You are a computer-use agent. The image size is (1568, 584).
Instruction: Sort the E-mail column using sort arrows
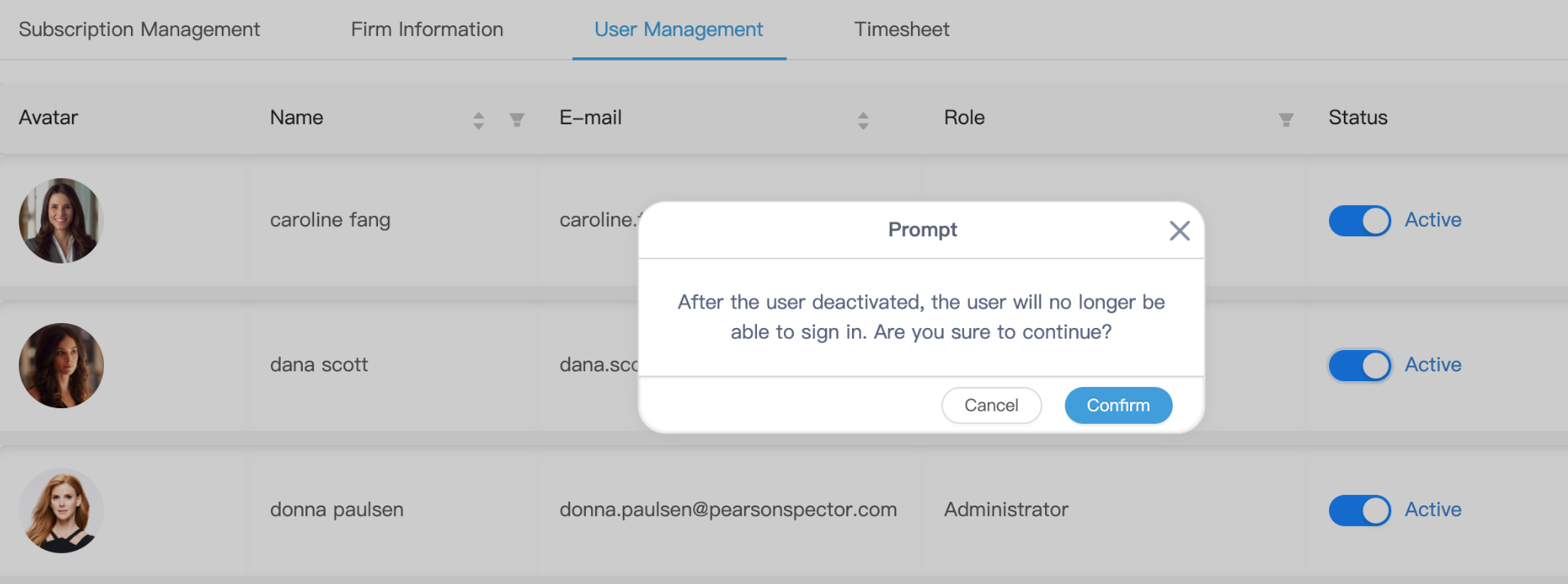863,120
